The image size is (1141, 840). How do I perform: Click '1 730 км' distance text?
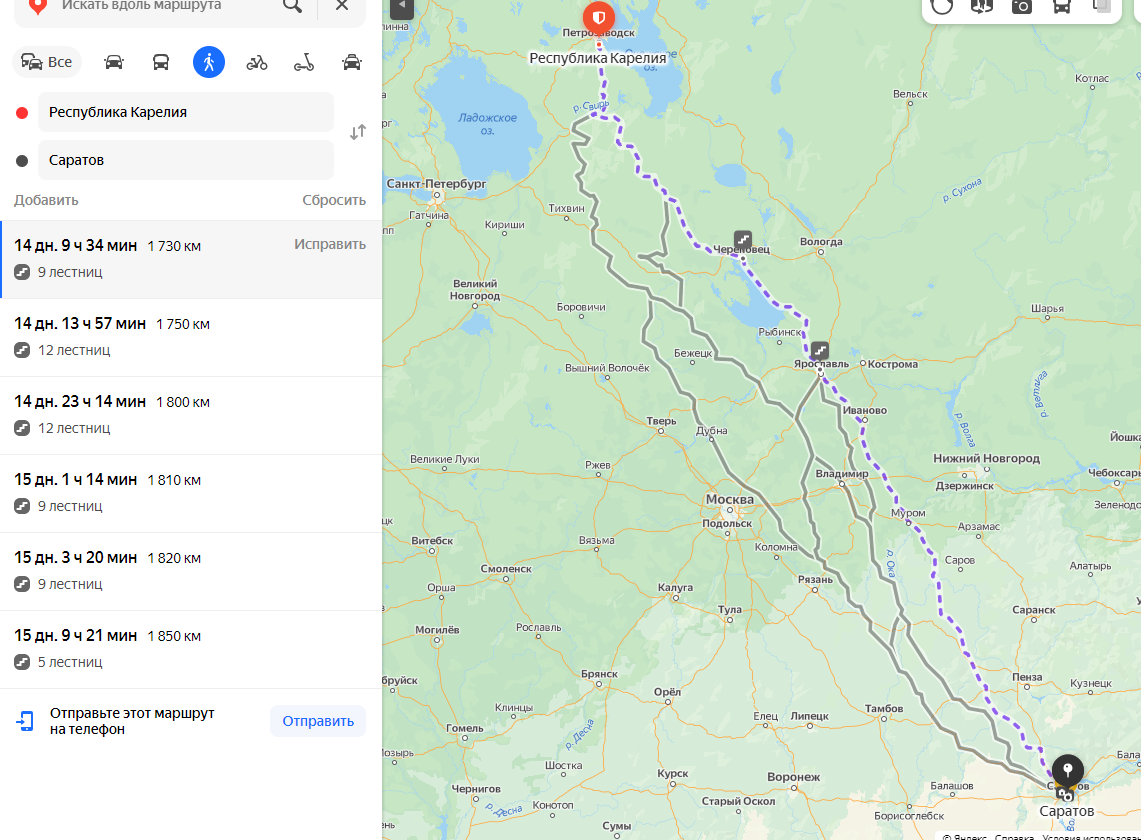[174, 247]
